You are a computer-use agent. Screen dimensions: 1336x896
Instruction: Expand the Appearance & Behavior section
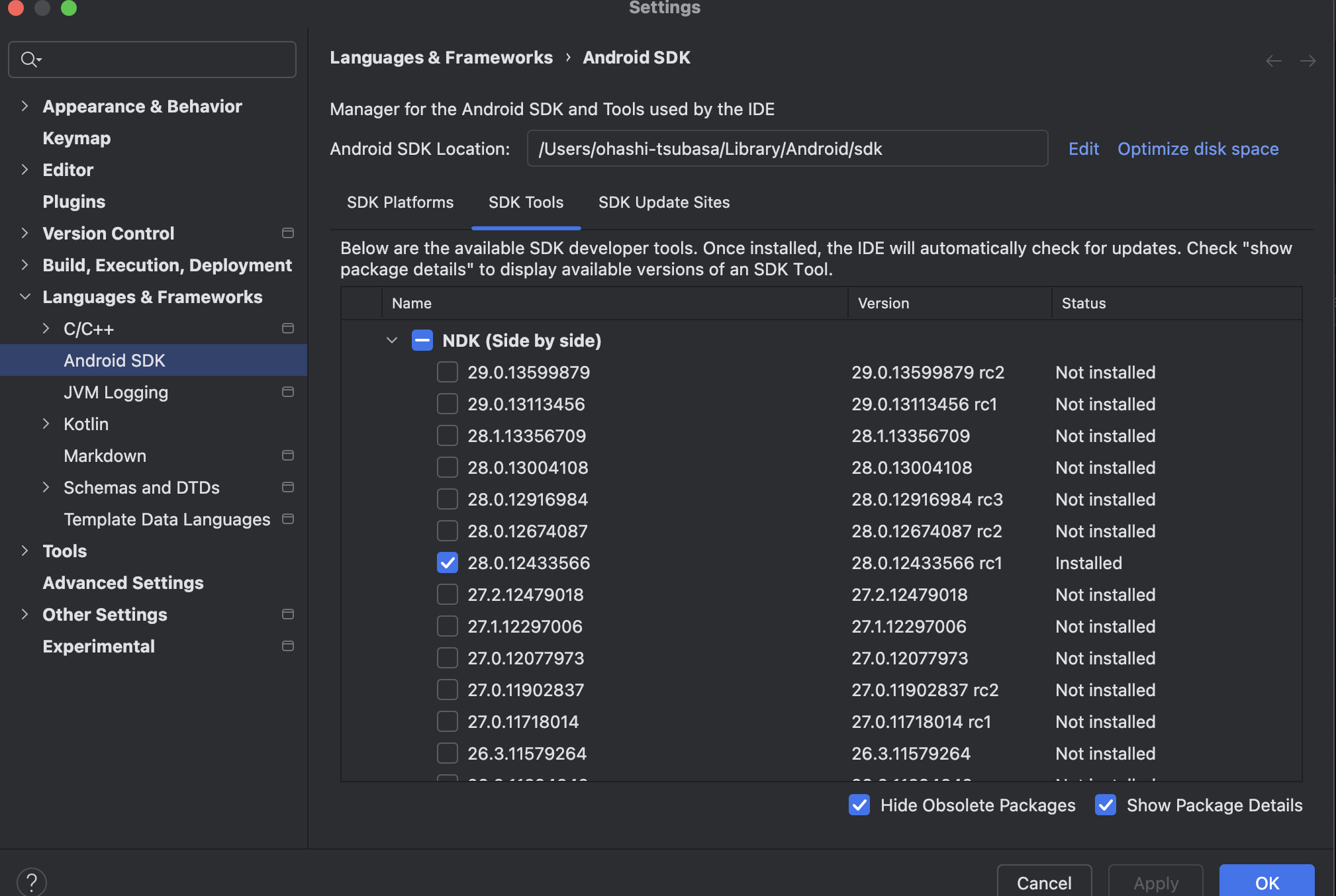(x=24, y=106)
